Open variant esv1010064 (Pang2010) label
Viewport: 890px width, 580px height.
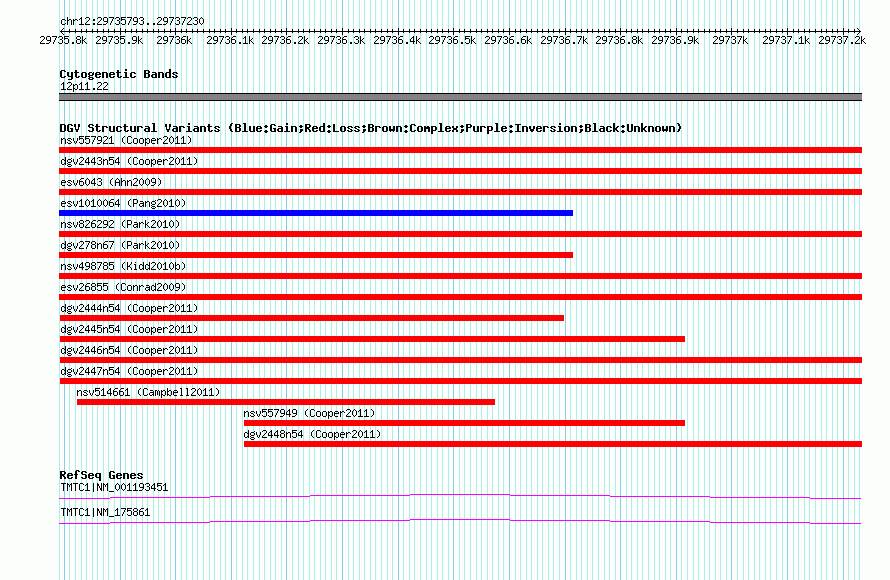click(x=123, y=203)
